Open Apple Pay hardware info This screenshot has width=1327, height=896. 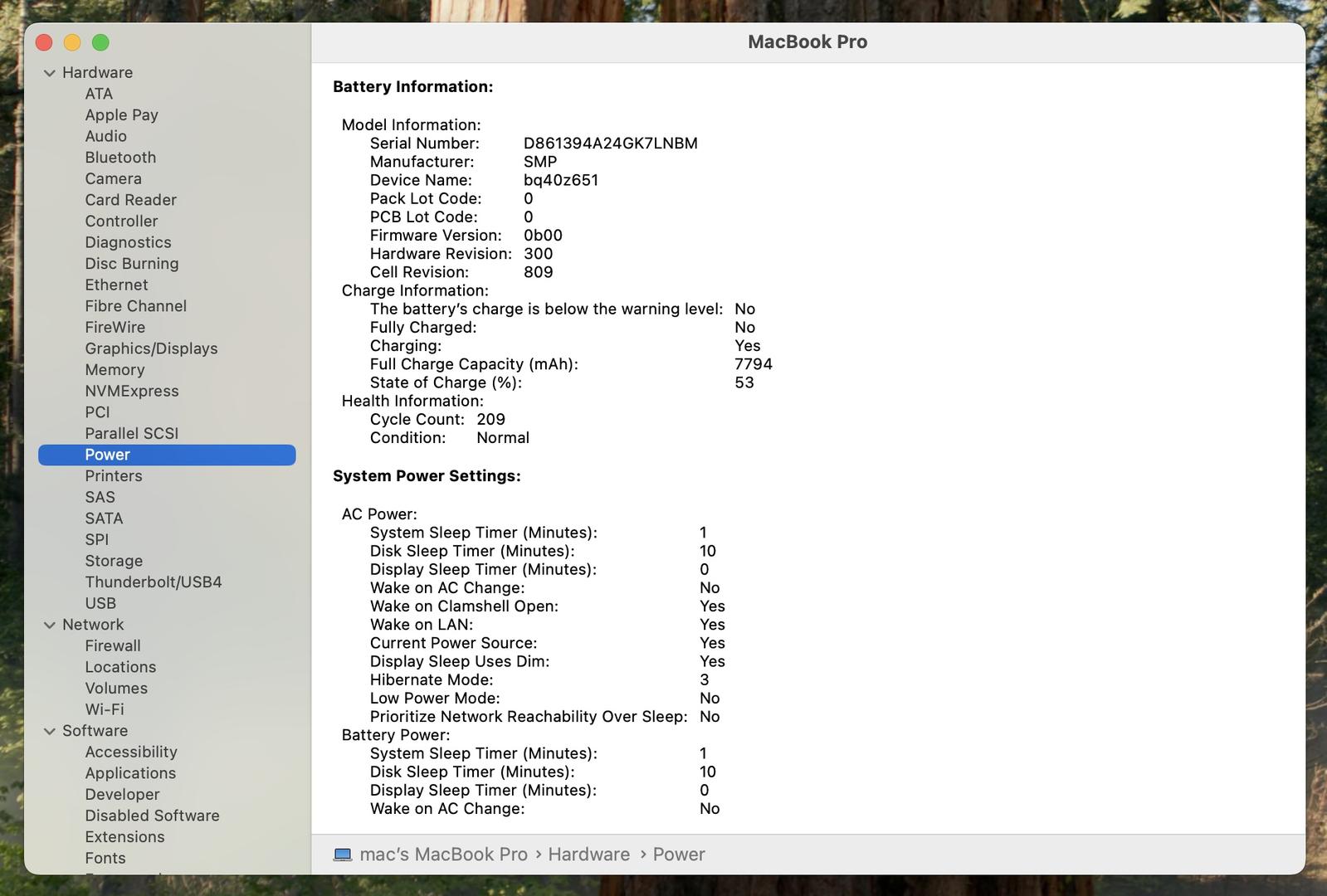[x=121, y=115]
